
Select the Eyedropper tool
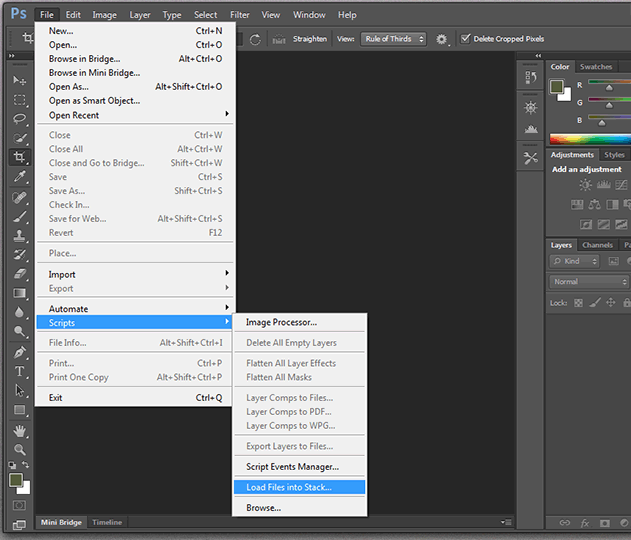pos(19,176)
